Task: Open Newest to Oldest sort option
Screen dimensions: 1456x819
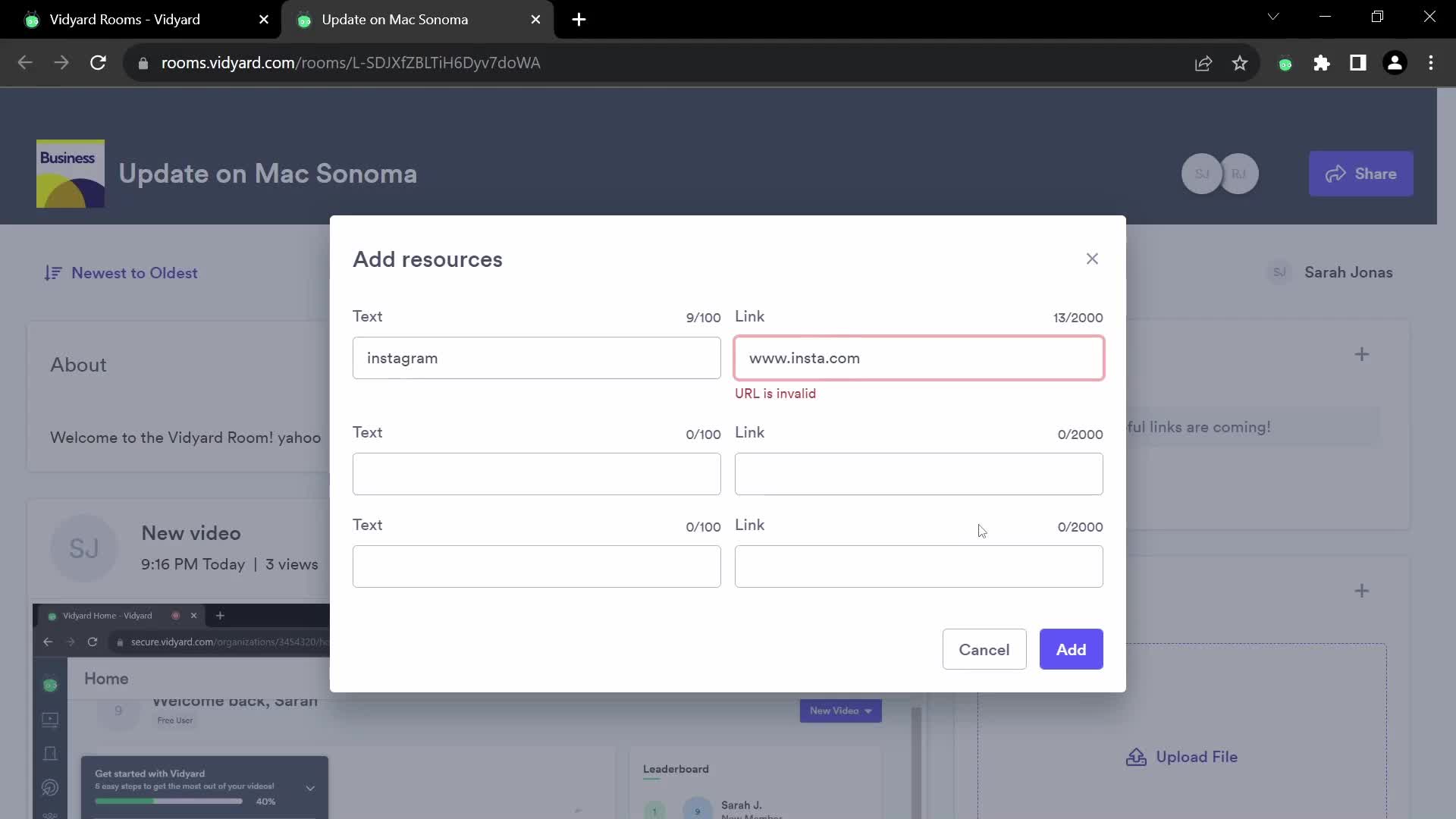Action: [x=121, y=273]
